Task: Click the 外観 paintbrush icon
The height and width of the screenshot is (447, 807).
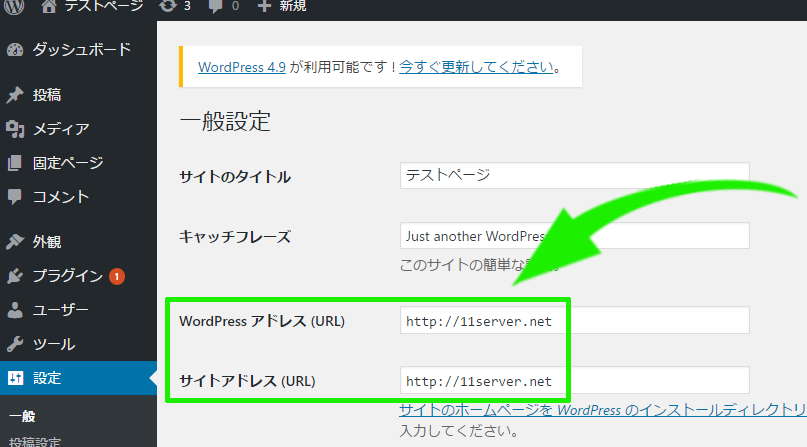Action: [15, 242]
